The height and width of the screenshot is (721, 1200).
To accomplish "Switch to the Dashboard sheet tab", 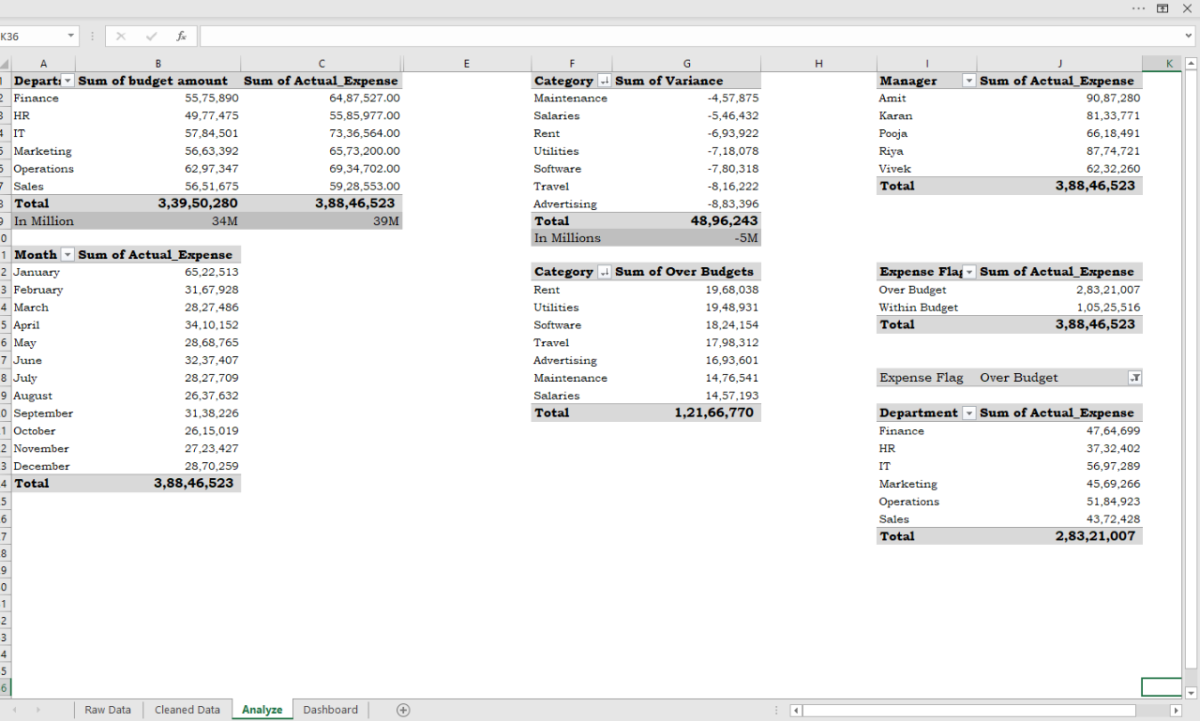I will click(x=330, y=710).
